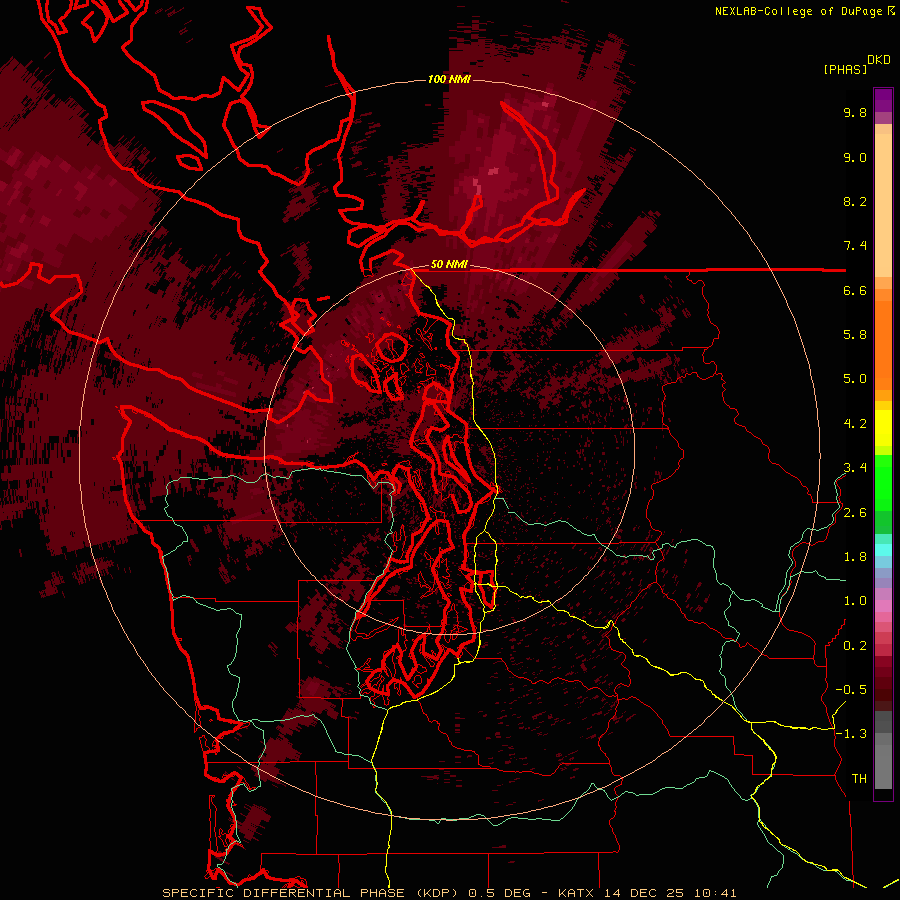Select the 7.4 scale value
The image size is (900, 900).
point(855,246)
